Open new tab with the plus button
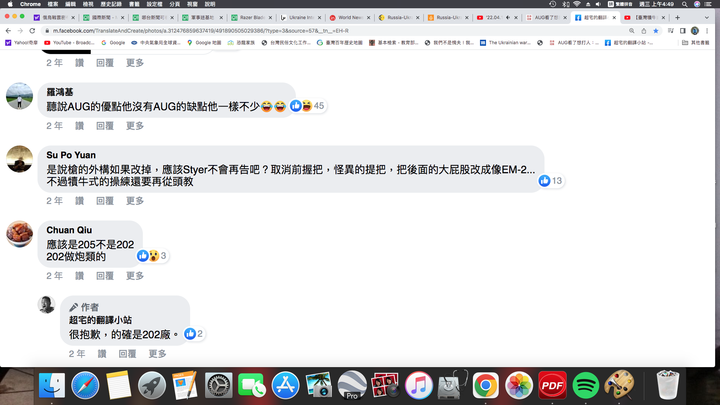 (x=677, y=17)
